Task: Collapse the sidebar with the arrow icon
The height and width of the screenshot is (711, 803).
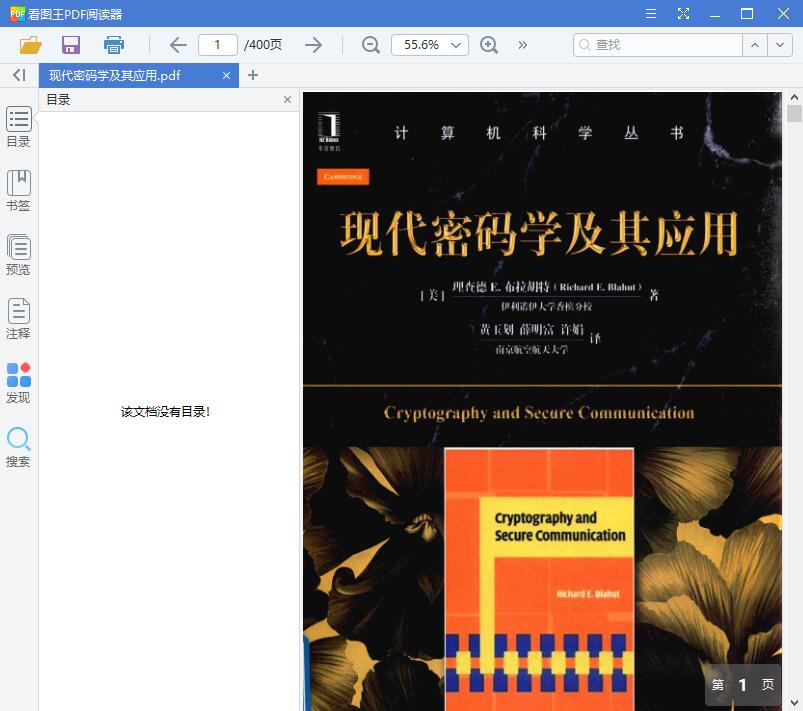Action: coord(19,75)
